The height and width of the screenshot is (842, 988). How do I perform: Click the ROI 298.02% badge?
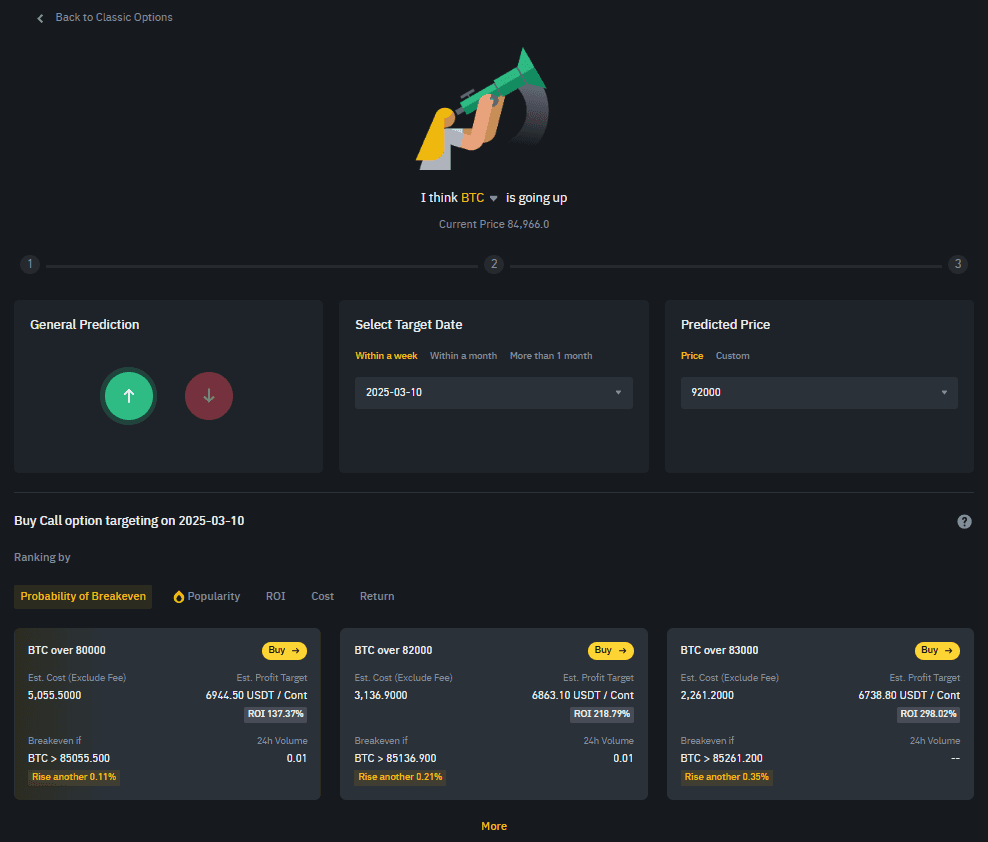928,714
